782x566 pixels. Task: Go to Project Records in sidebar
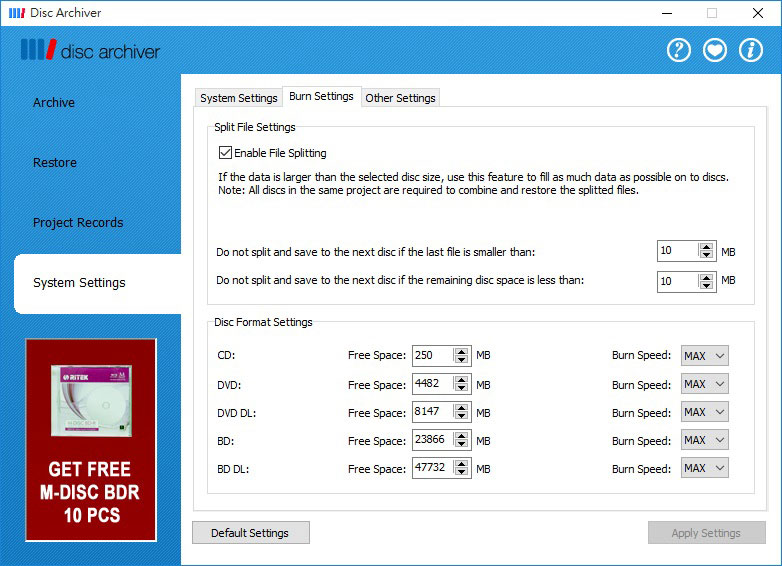click(x=78, y=223)
